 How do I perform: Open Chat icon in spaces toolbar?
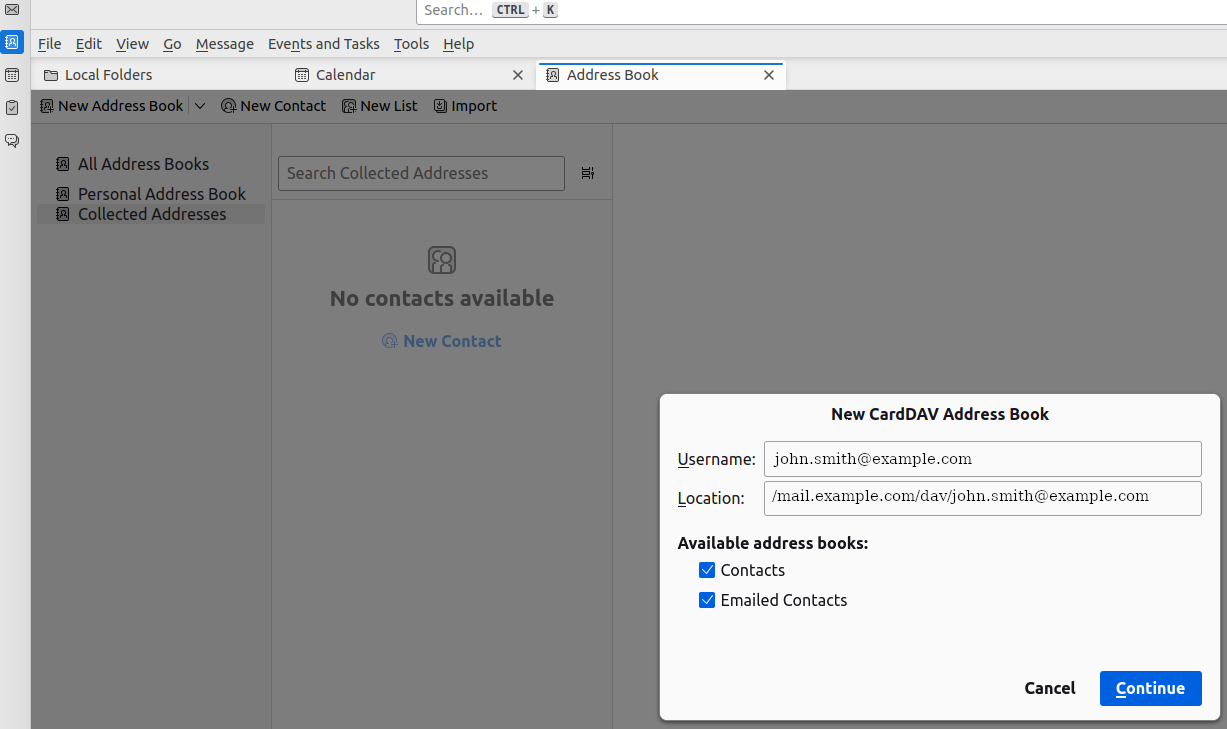(12, 141)
